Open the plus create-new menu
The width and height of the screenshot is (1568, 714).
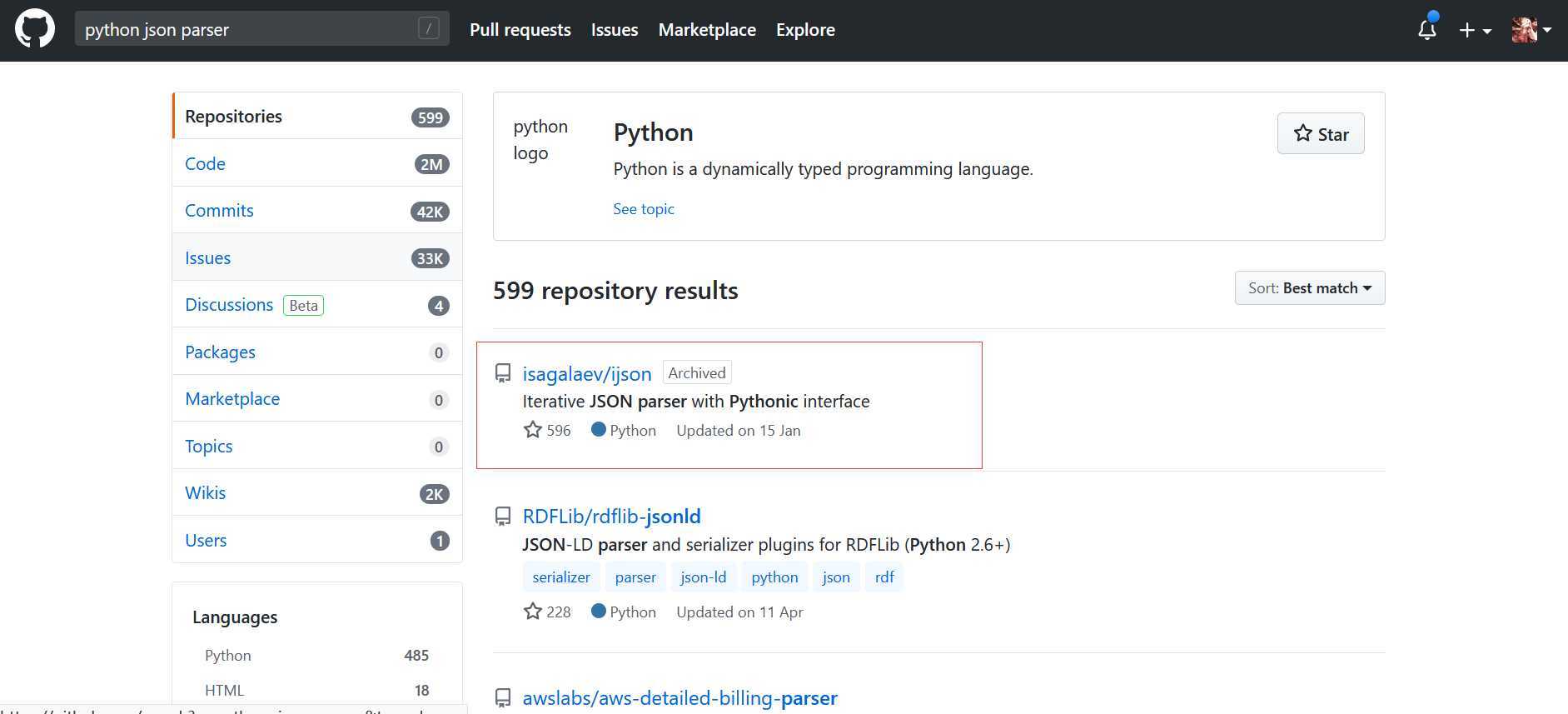click(1475, 30)
